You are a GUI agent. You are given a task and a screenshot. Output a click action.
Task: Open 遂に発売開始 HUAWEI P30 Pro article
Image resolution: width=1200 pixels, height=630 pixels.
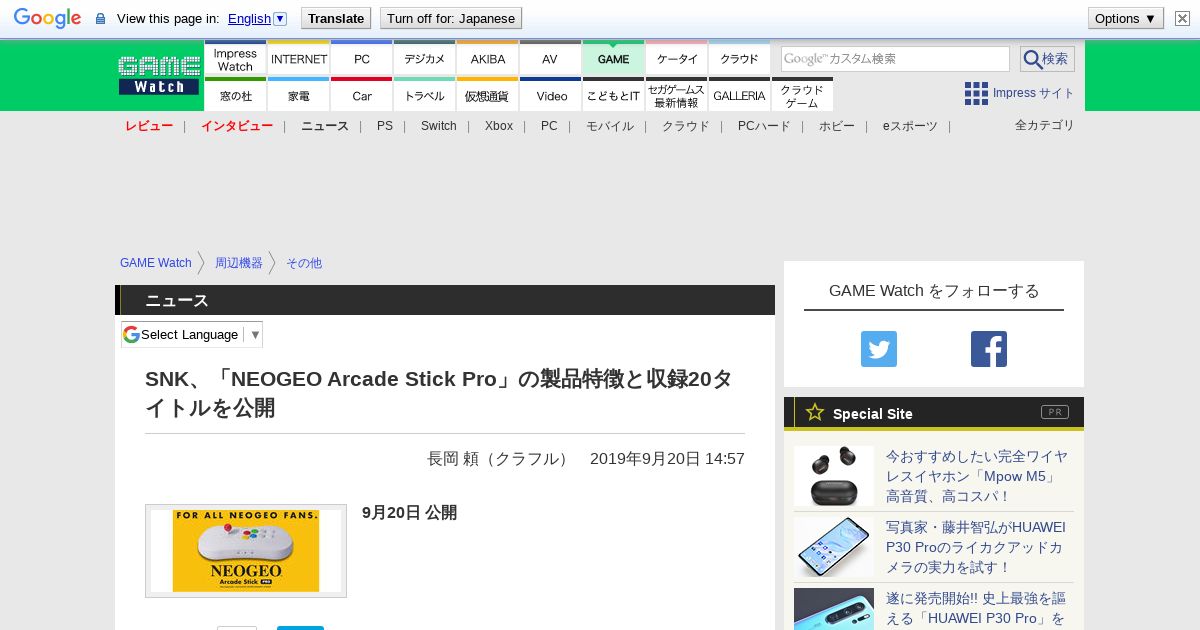click(976, 608)
